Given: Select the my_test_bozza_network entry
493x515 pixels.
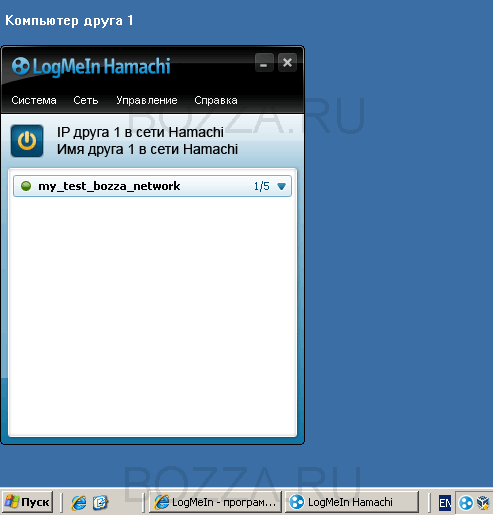Looking at the screenshot, I should 153,186.
